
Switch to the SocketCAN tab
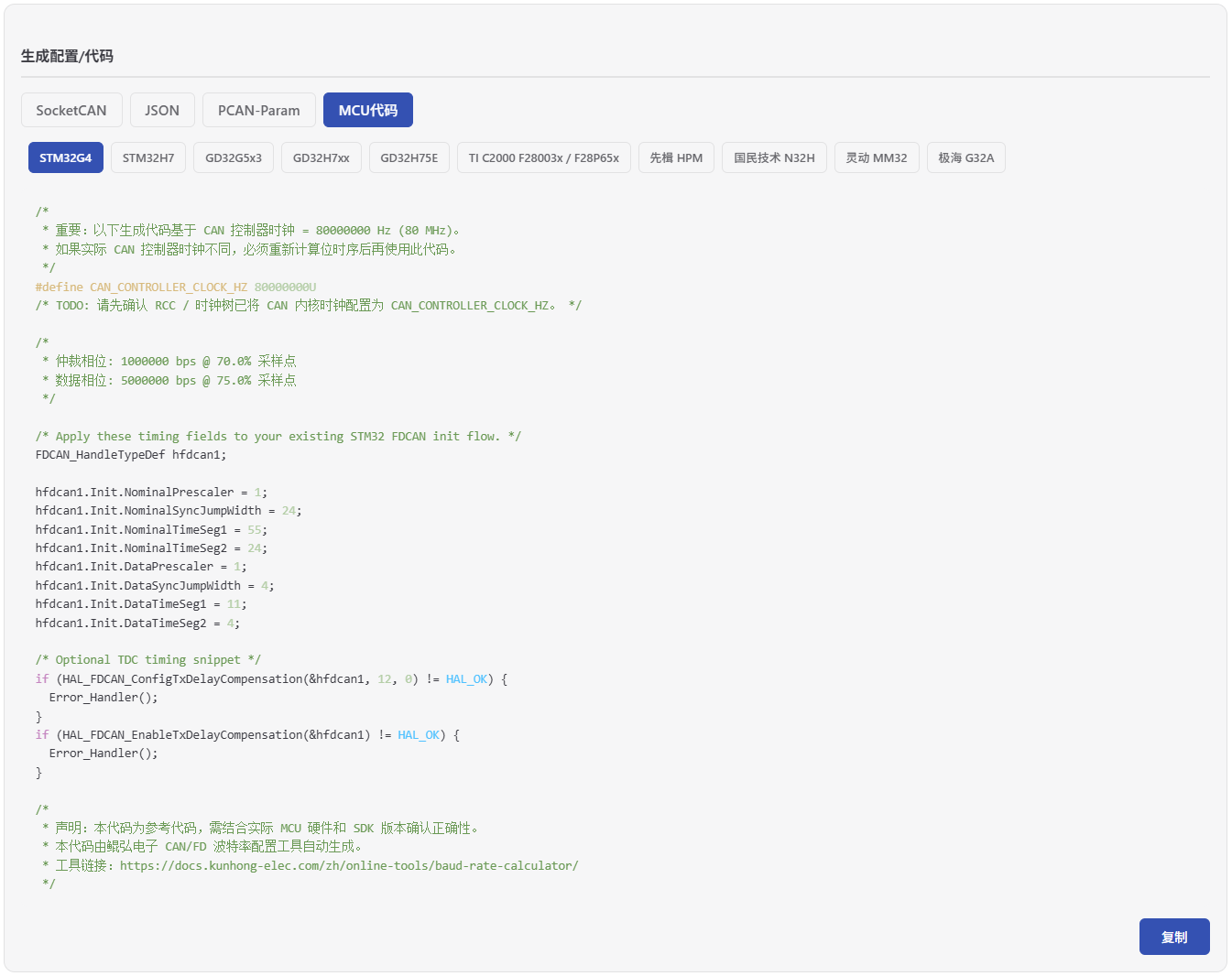tap(71, 110)
